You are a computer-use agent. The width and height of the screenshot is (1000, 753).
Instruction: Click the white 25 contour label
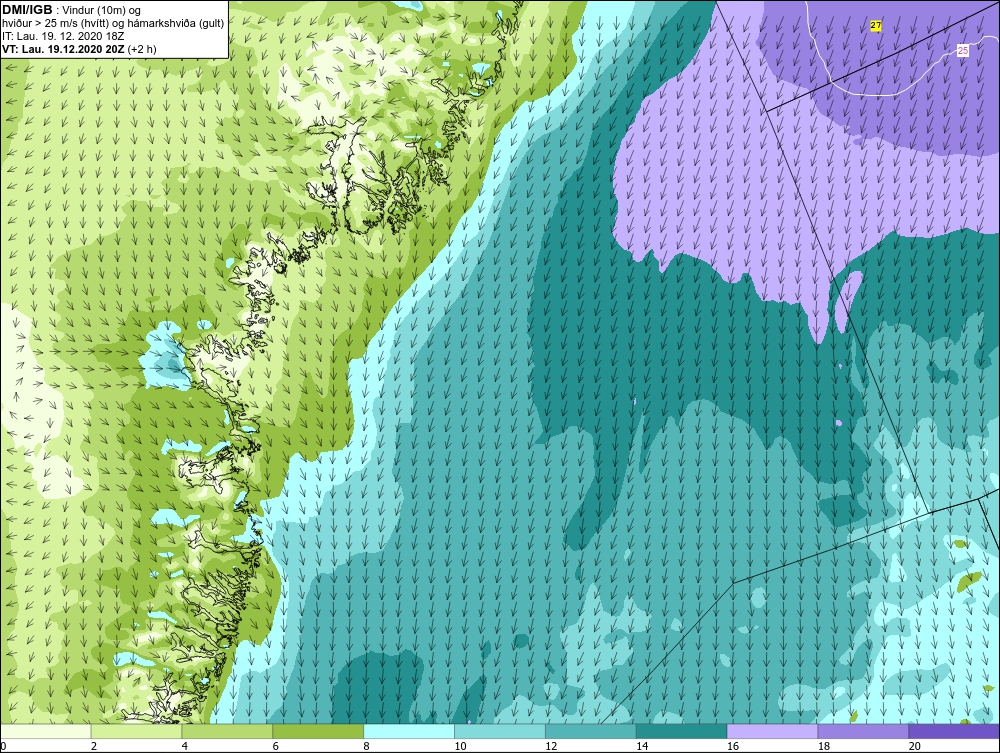click(x=963, y=50)
